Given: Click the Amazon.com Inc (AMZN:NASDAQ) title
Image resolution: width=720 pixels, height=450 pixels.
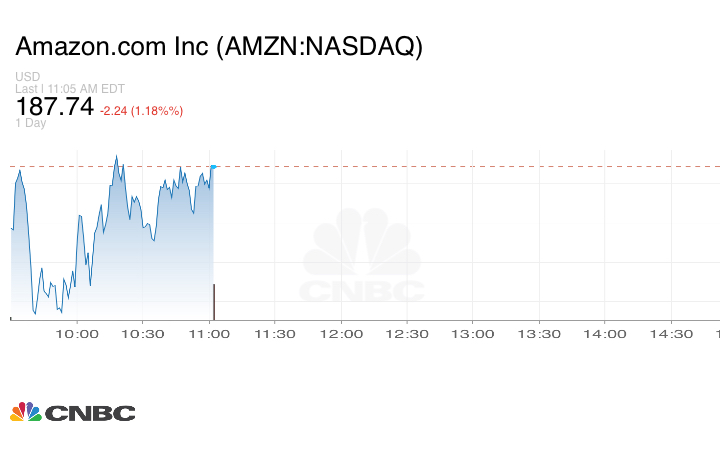Looking at the screenshot, I should (x=219, y=47).
